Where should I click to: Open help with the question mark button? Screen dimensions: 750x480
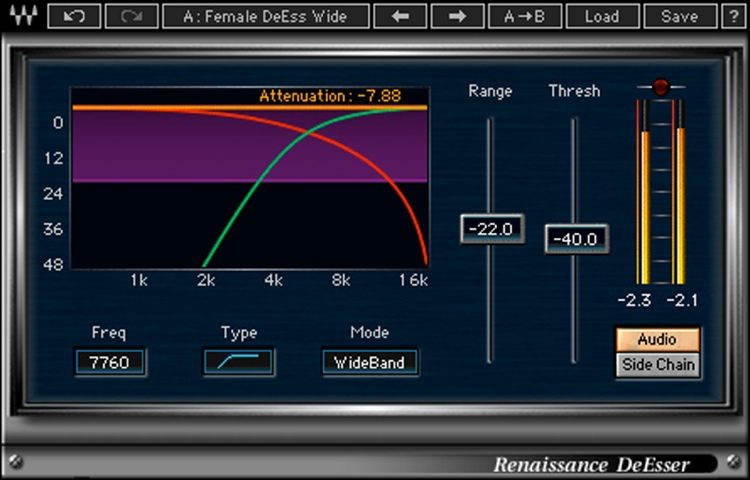coord(734,17)
